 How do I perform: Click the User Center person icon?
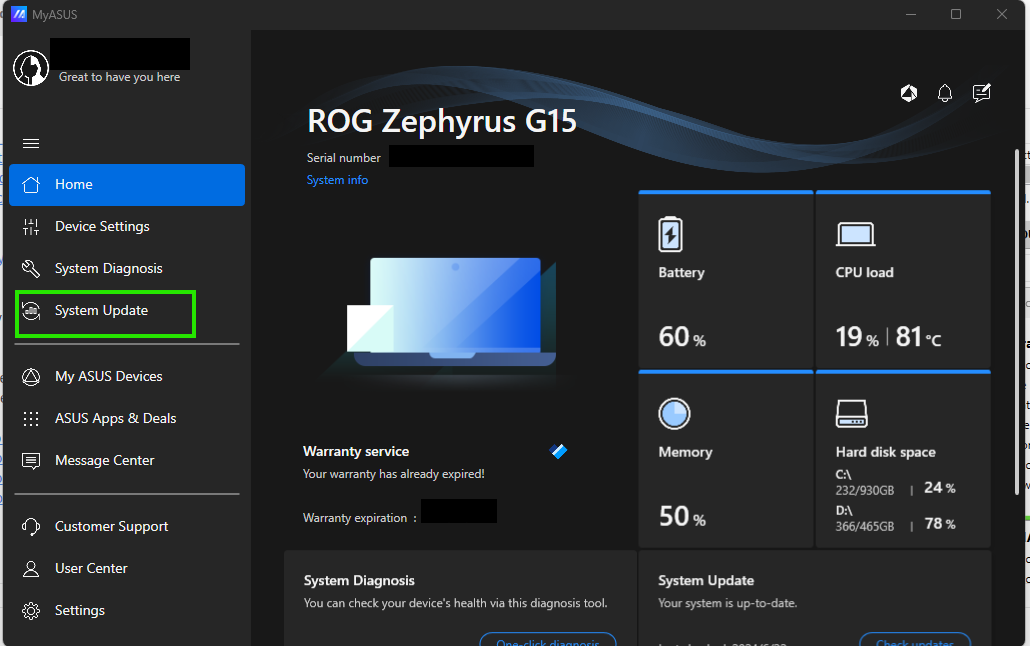(x=31, y=568)
